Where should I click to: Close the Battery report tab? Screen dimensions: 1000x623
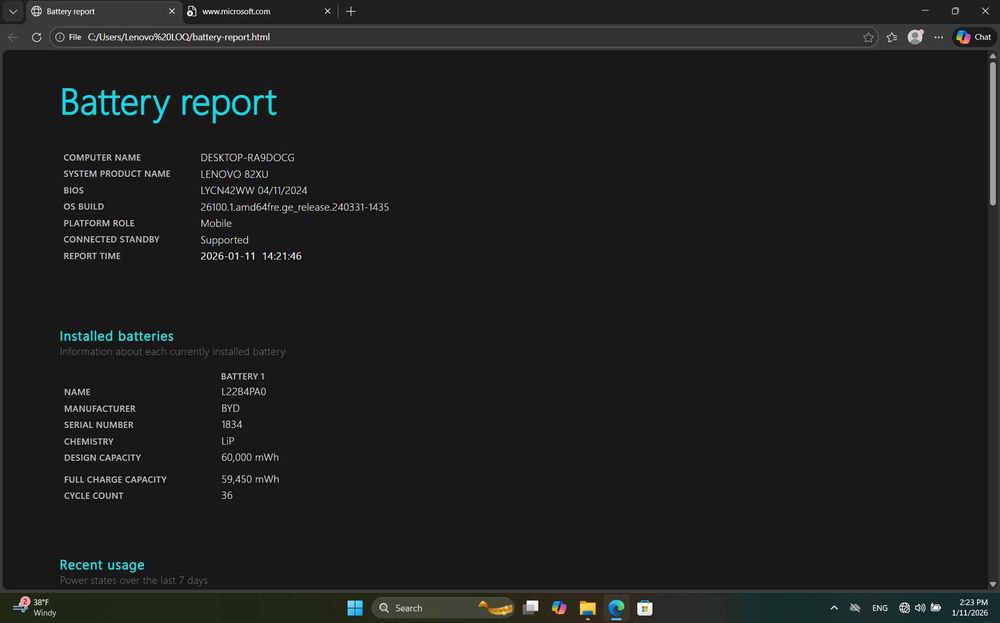(172, 11)
